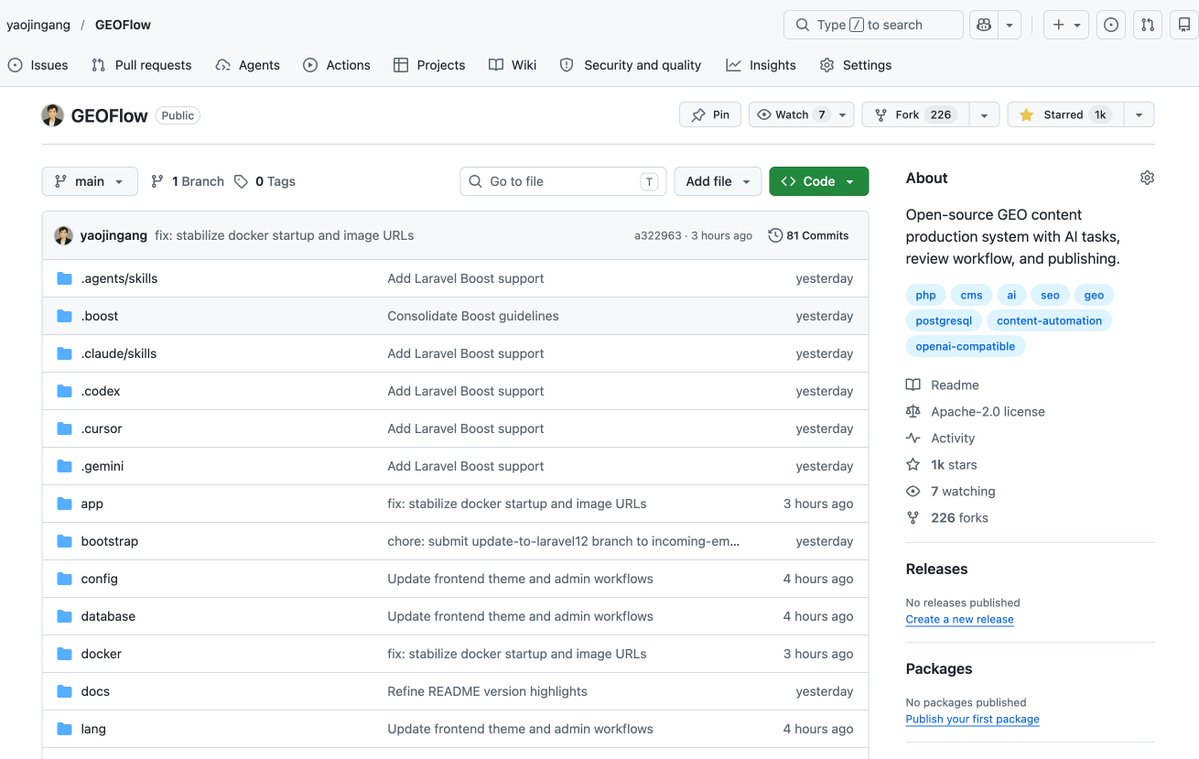Open the 'Refine README version highlights' commit message
Image resolution: width=1199 pixels, height=759 pixels.
coord(487,691)
